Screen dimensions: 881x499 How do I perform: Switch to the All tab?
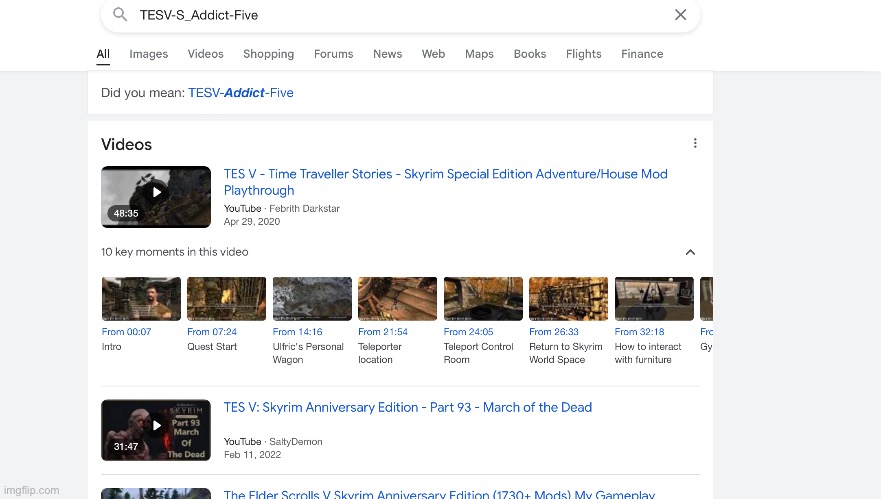103,54
